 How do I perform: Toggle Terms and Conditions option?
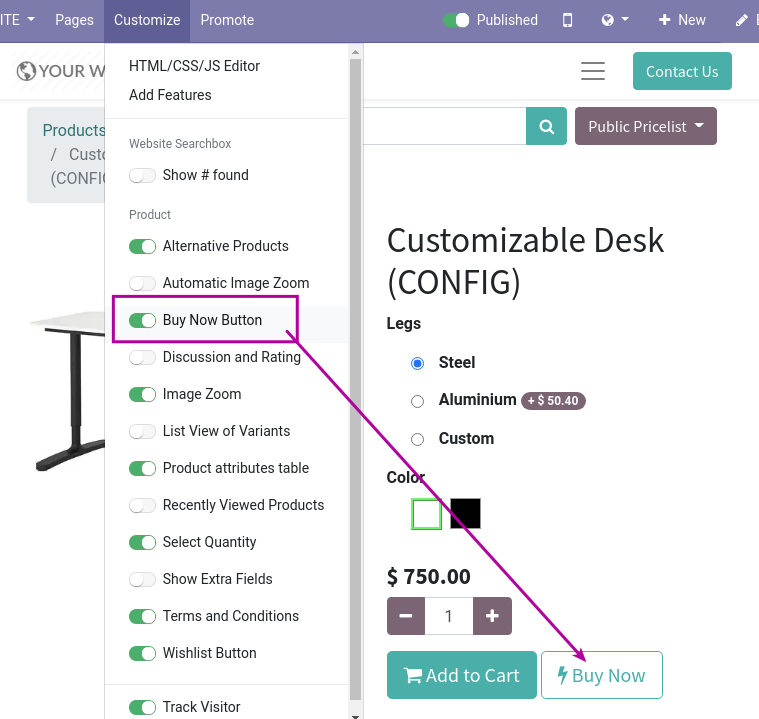[x=142, y=616]
